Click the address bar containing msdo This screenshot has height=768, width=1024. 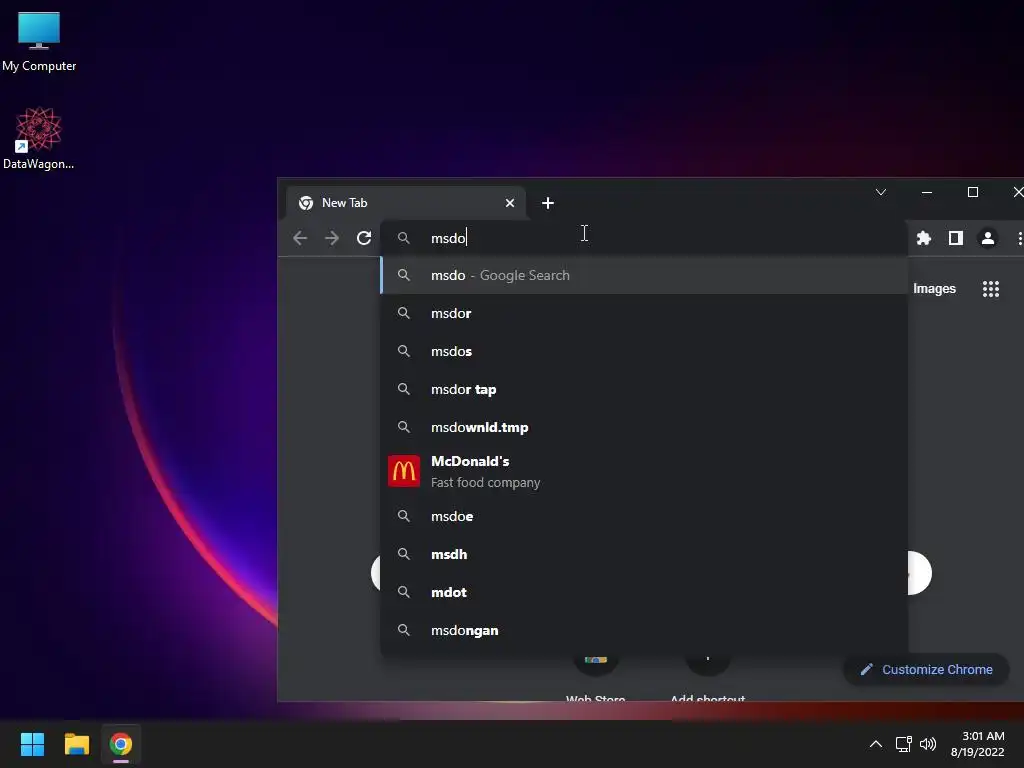coord(643,238)
